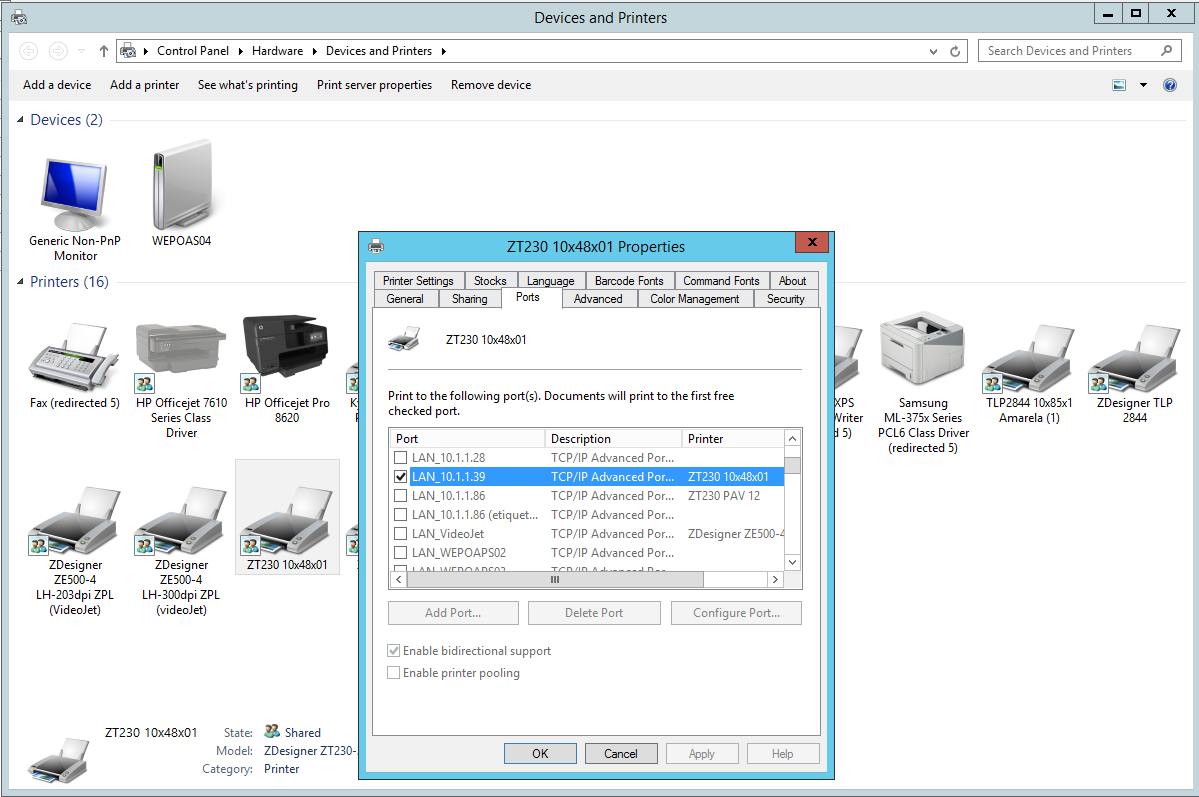
Task: Expand the breadcrumb arrow after Control Panel
Action: pyautogui.click(x=240, y=51)
